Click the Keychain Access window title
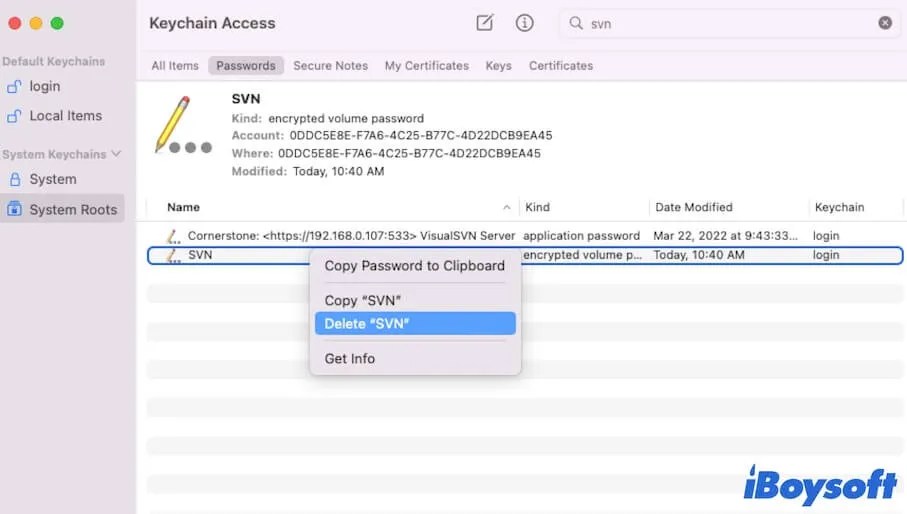The image size is (907, 514). [x=212, y=23]
